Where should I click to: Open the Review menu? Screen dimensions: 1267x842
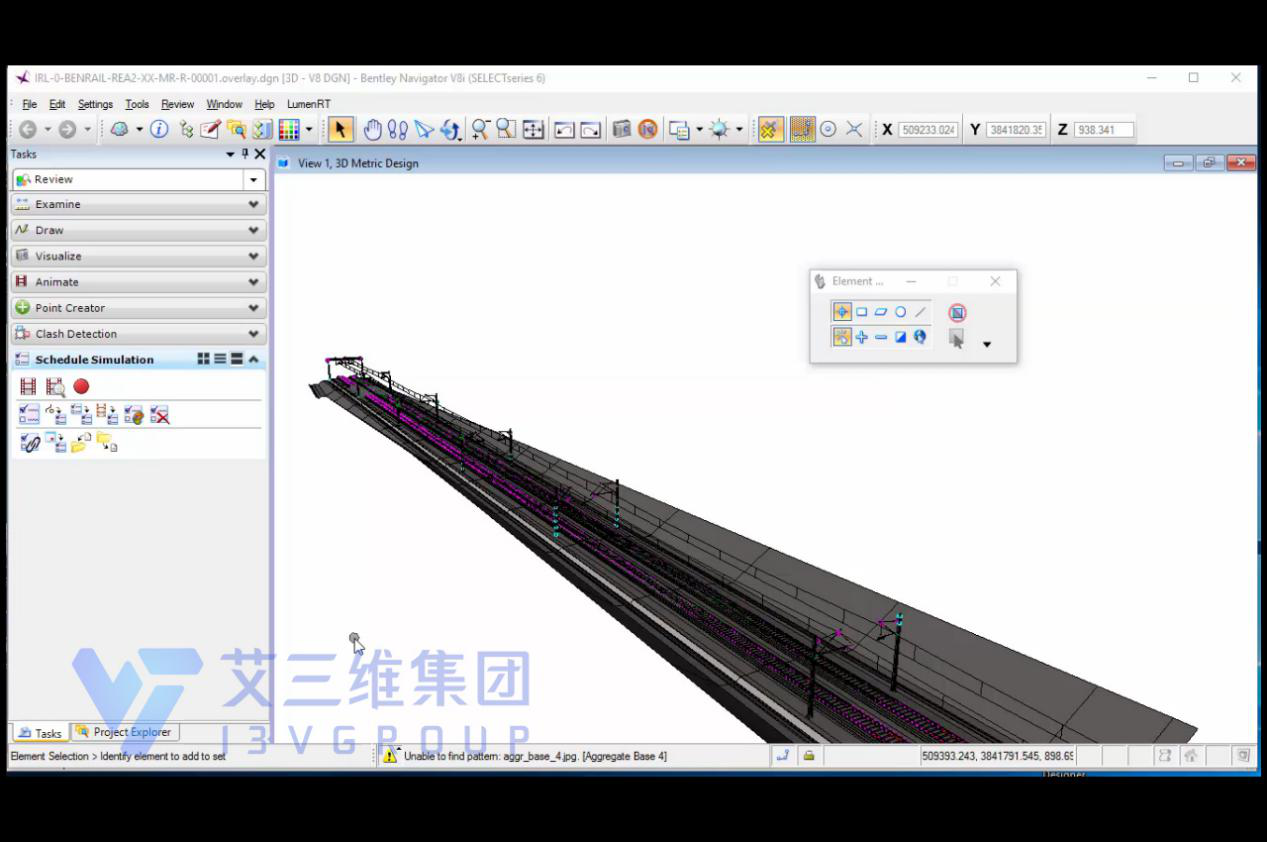pos(178,104)
